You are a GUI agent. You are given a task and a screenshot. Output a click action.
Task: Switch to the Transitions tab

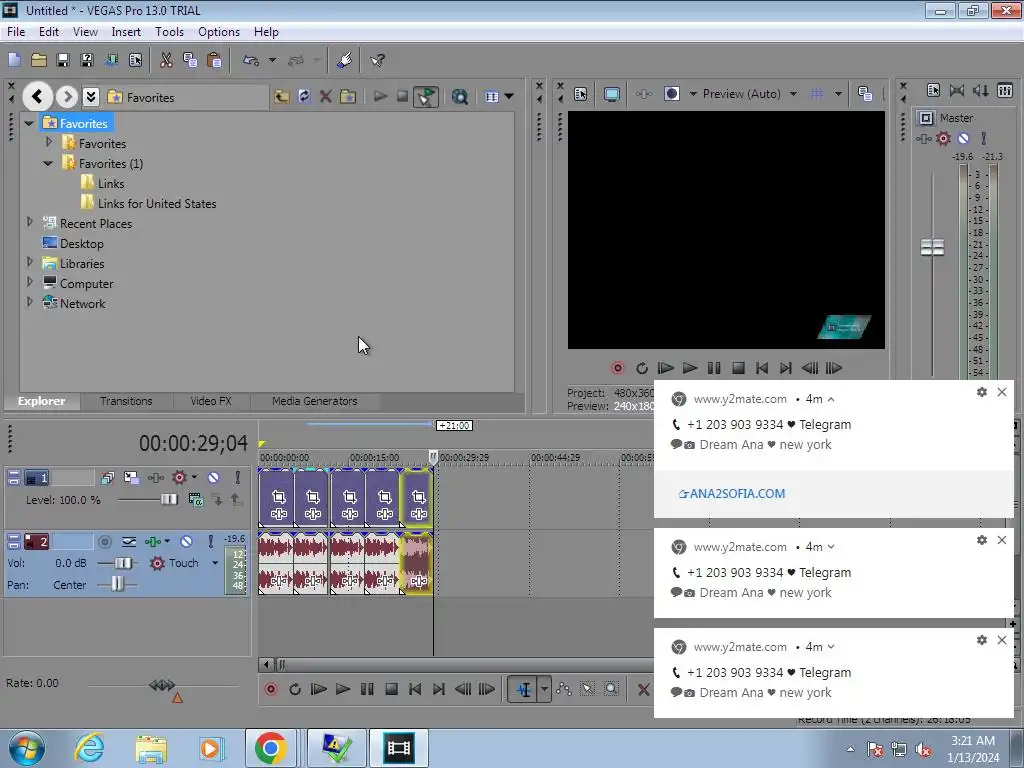tap(126, 401)
